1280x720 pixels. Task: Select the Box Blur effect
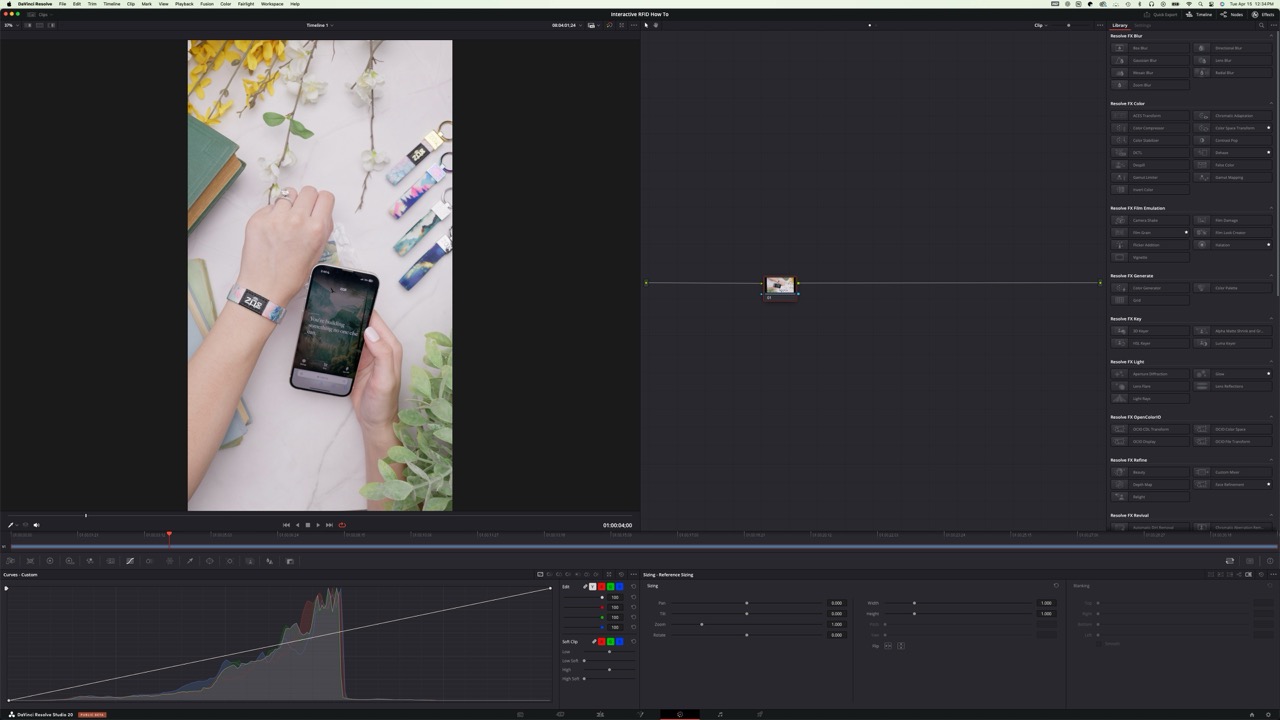click(1150, 48)
